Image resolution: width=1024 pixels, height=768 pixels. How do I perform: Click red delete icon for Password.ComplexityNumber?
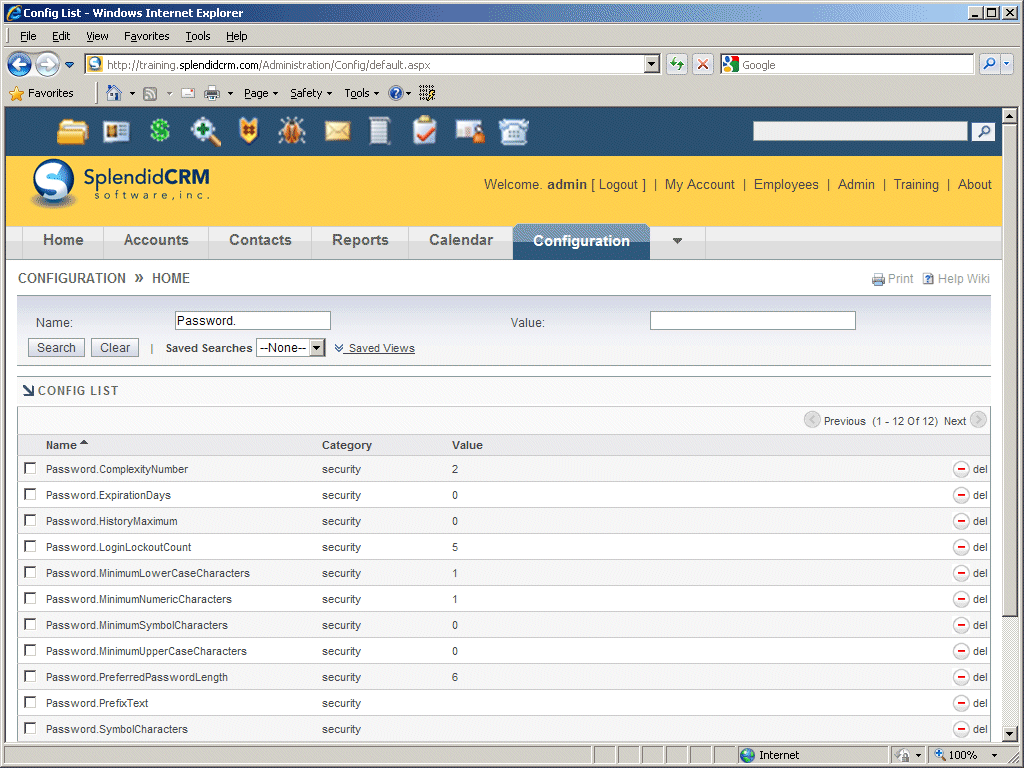click(x=961, y=469)
